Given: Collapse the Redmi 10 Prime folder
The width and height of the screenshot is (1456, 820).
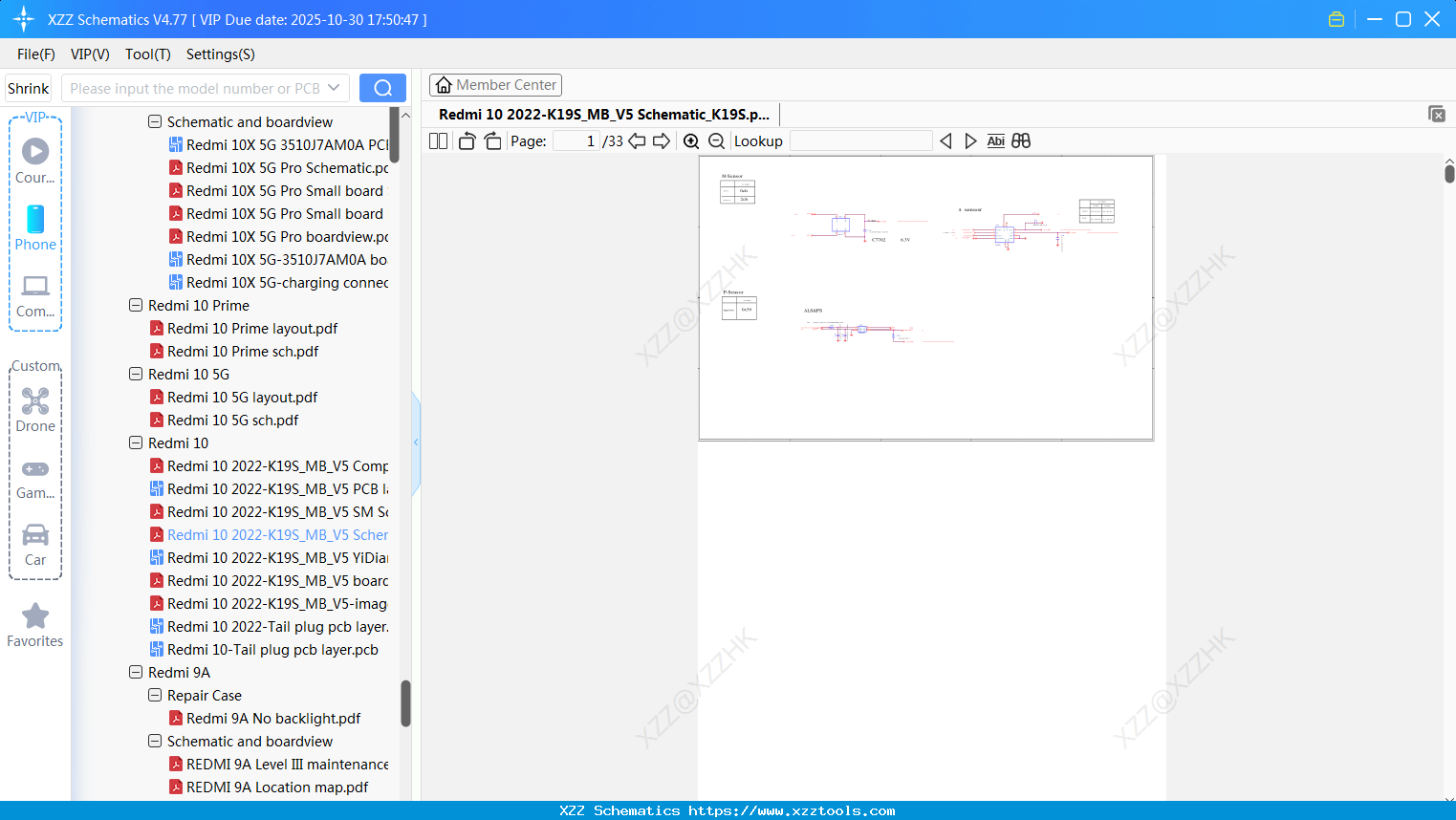Looking at the screenshot, I should 136,305.
